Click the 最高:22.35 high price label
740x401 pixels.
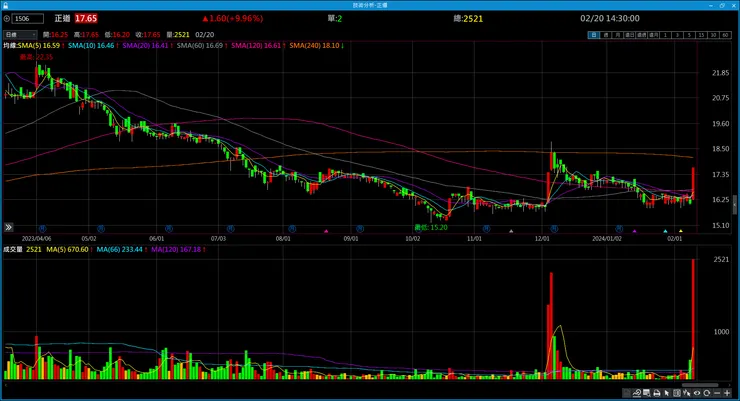point(36,57)
